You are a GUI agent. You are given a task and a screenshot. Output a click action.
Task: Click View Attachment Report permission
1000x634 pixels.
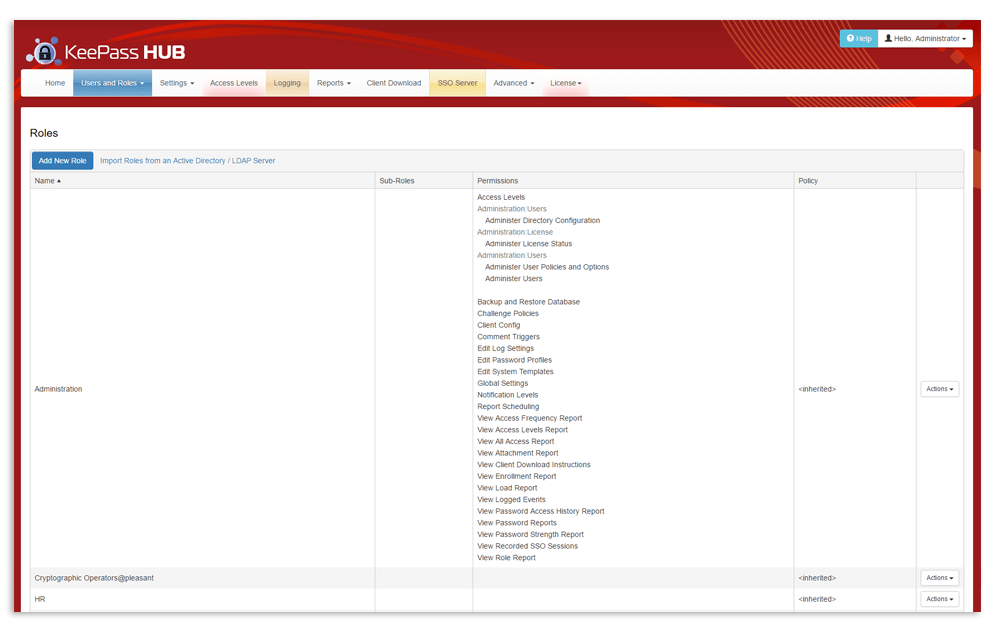[518, 453]
